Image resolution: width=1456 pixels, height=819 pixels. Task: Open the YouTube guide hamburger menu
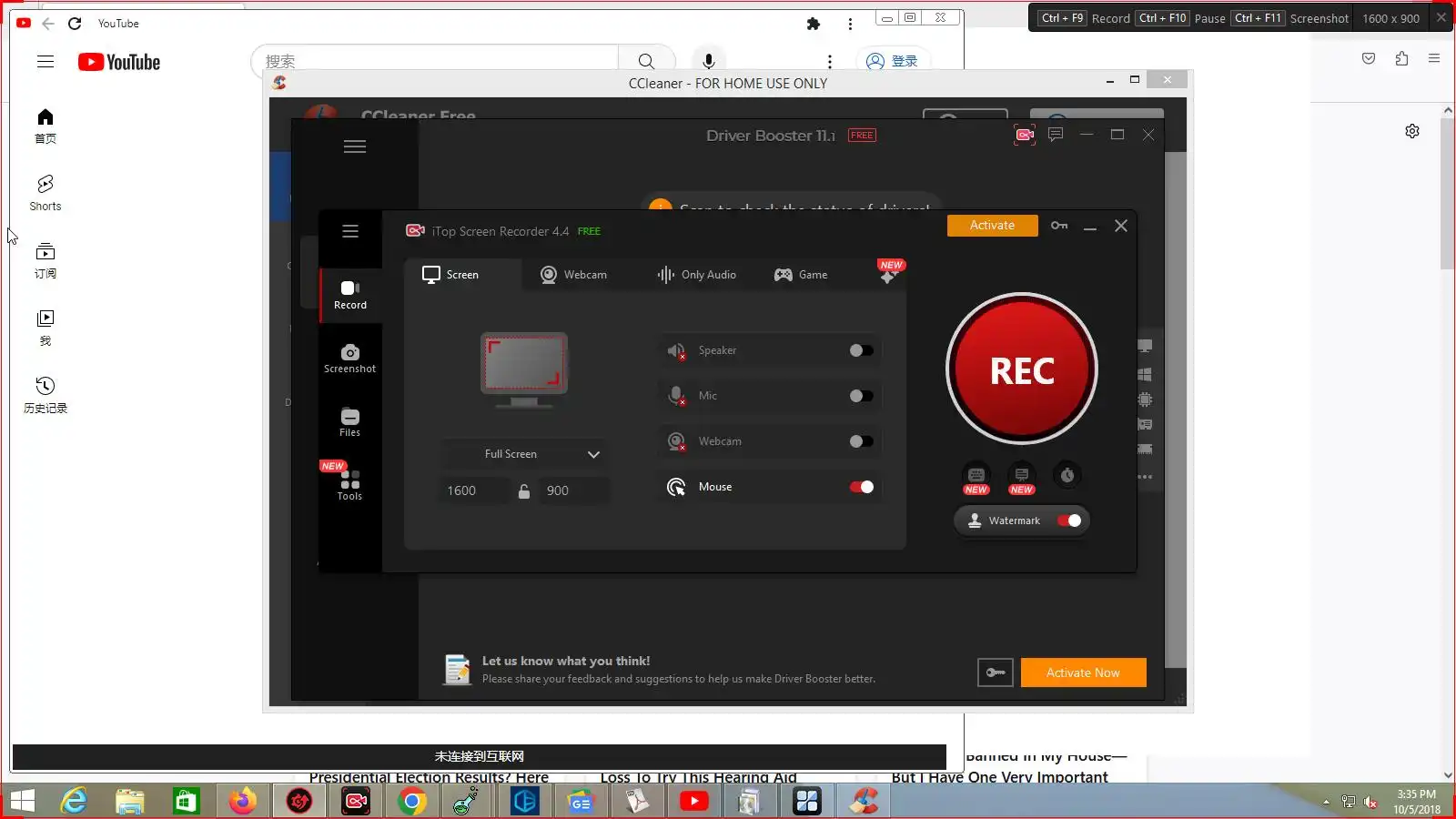45,62
